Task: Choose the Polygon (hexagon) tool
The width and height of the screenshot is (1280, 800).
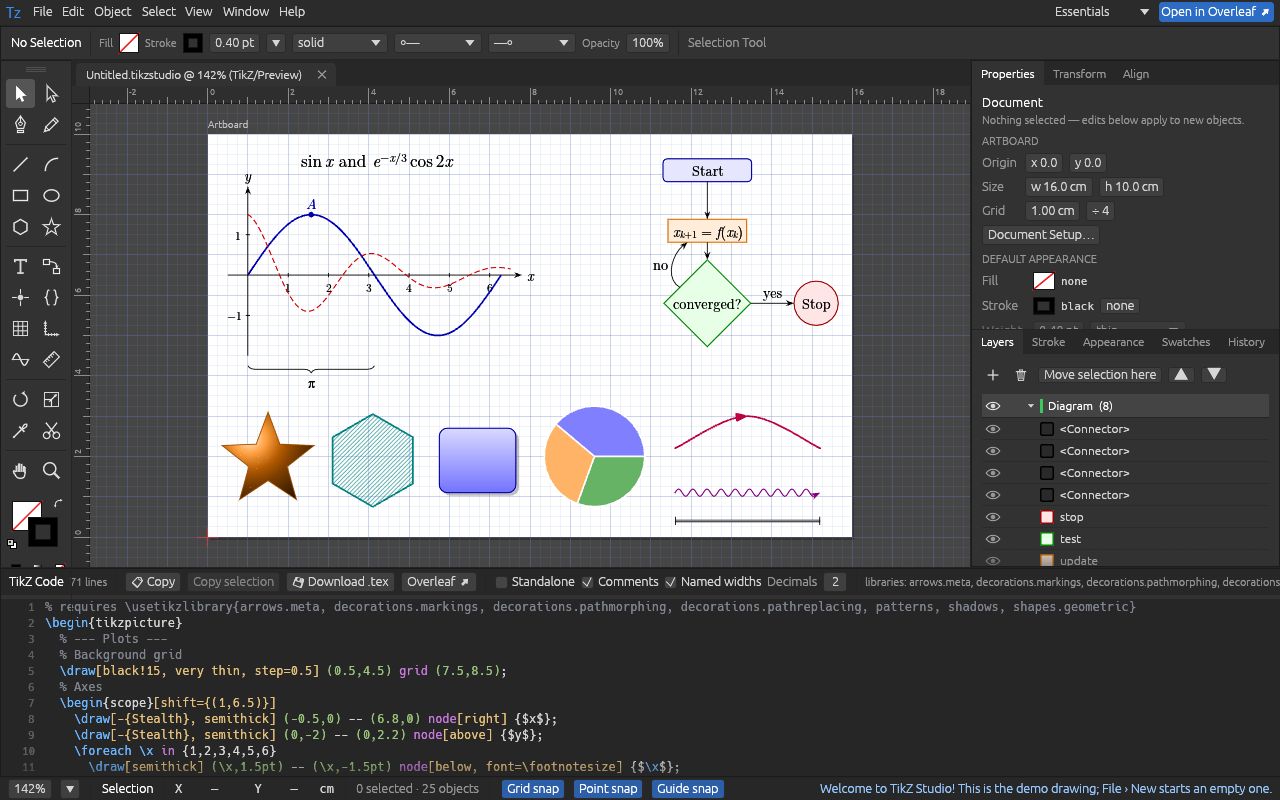Action: tap(20, 227)
